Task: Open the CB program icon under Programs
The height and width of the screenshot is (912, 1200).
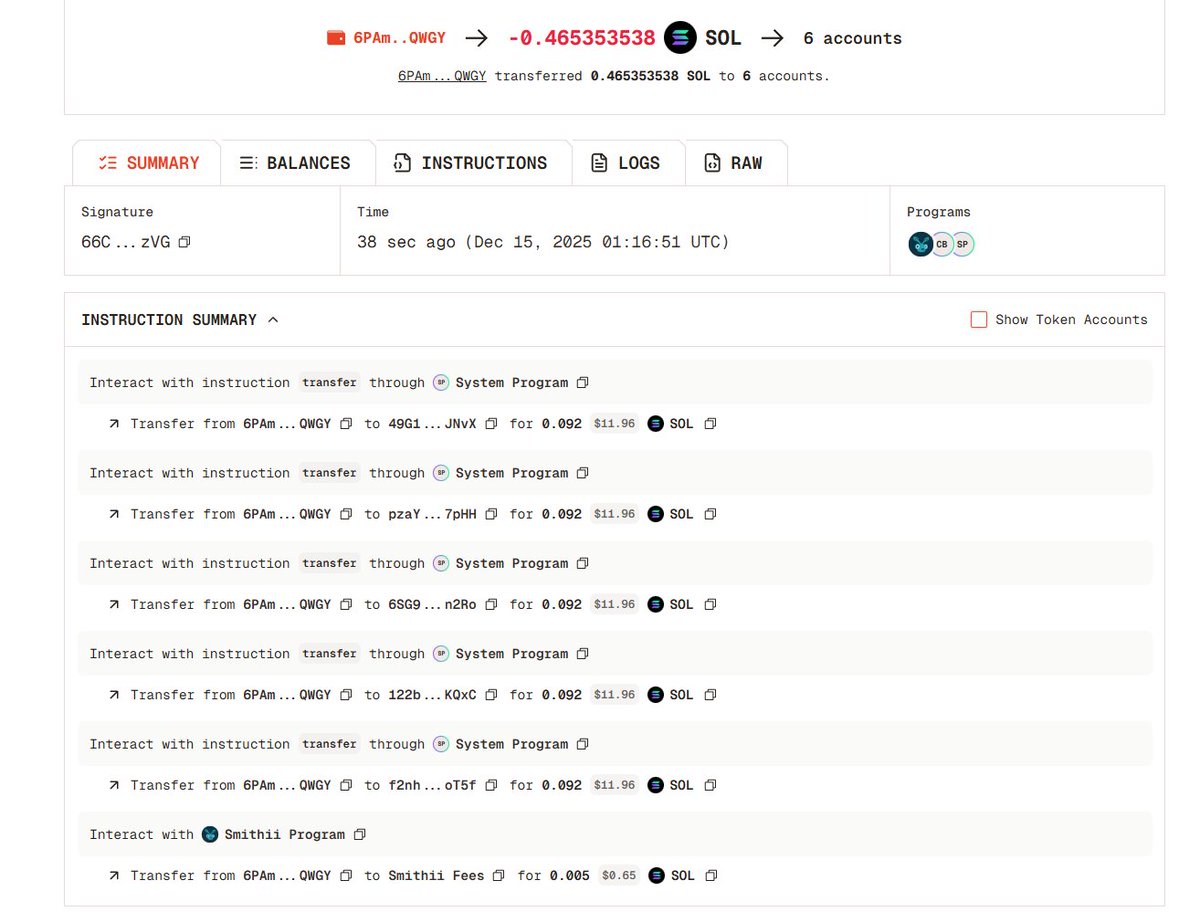Action: [x=942, y=244]
